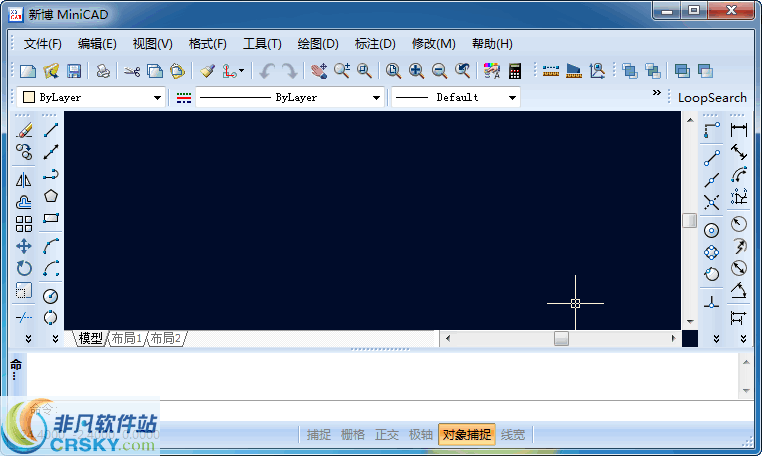
Task: Select the Rotate tool
Action: (x=24, y=268)
